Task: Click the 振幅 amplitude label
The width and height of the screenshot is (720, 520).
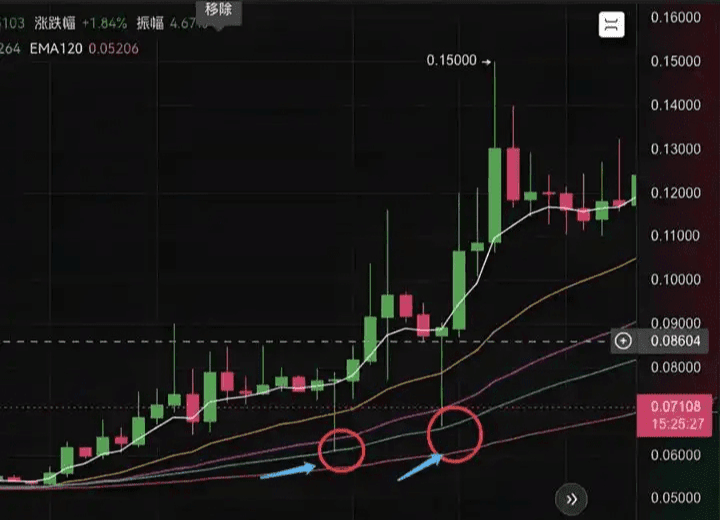Action: click(150, 23)
